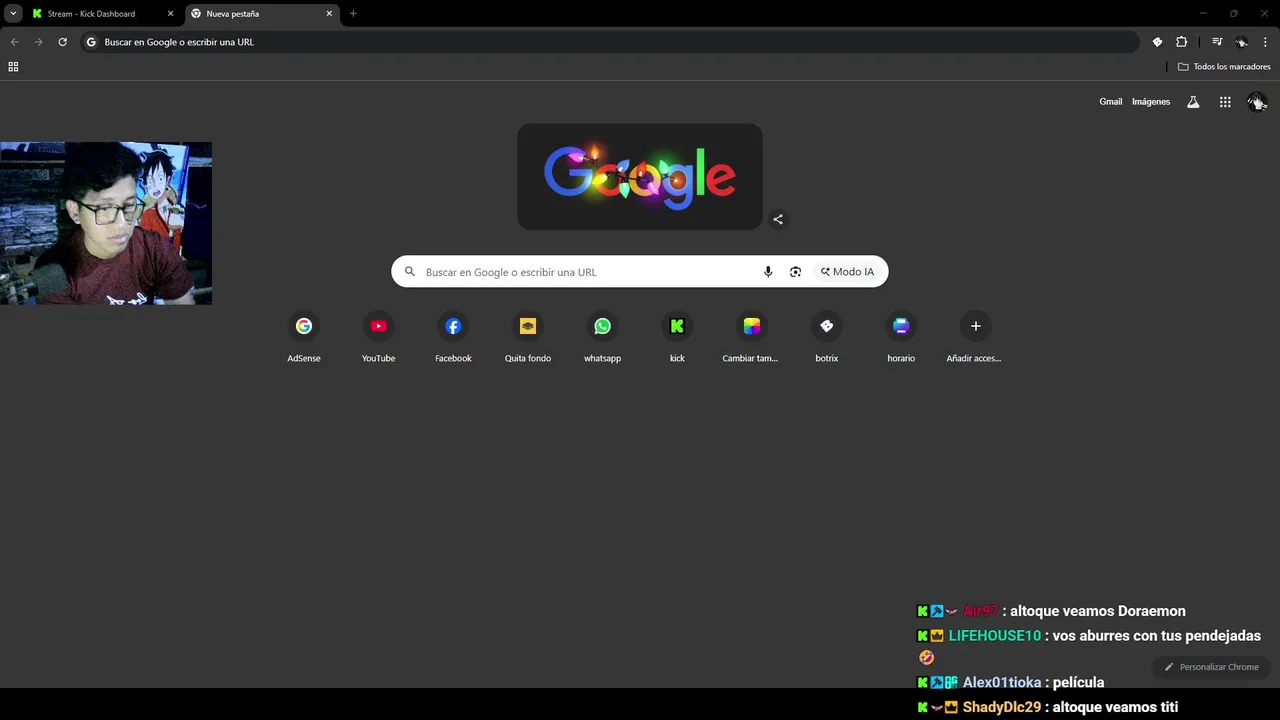Click the Google doodle logo
Screen dimensions: 1280x720
[640, 177]
